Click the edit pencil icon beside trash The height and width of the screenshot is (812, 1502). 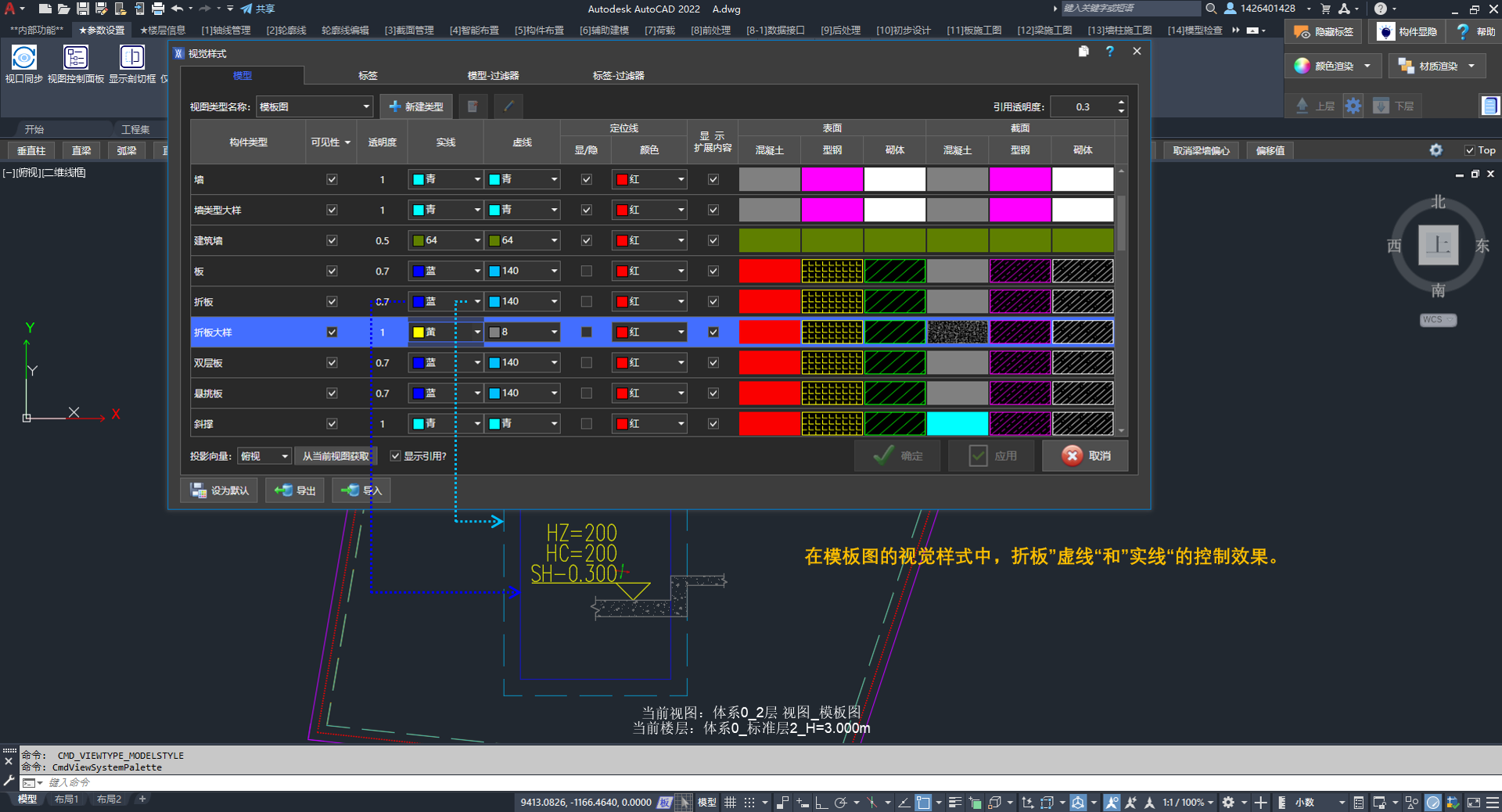pyautogui.click(x=508, y=106)
